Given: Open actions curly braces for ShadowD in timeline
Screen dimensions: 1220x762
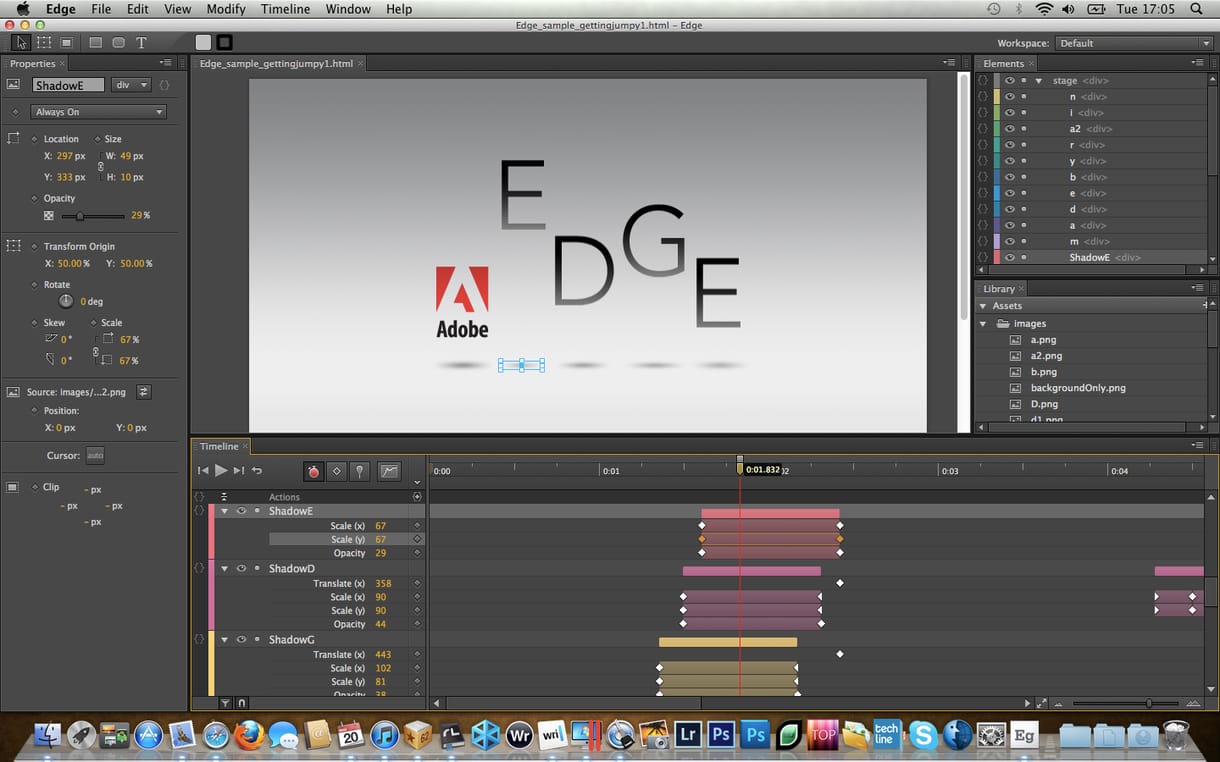Looking at the screenshot, I should pyautogui.click(x=199, y=568).
